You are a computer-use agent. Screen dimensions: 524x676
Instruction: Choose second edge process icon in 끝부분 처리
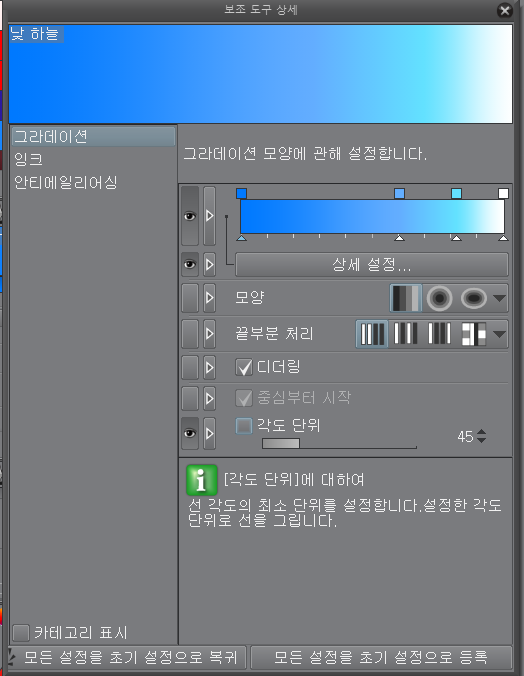[405, 334]
